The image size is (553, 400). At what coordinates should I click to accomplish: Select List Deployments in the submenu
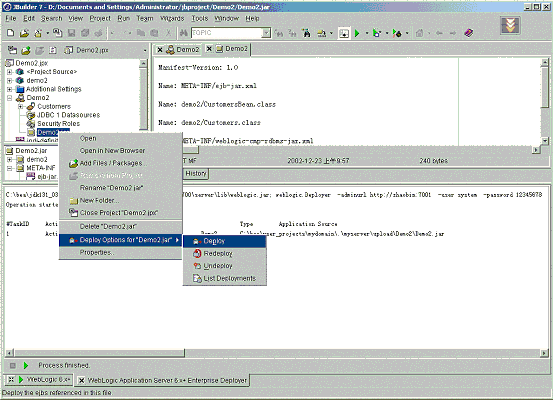225,278
